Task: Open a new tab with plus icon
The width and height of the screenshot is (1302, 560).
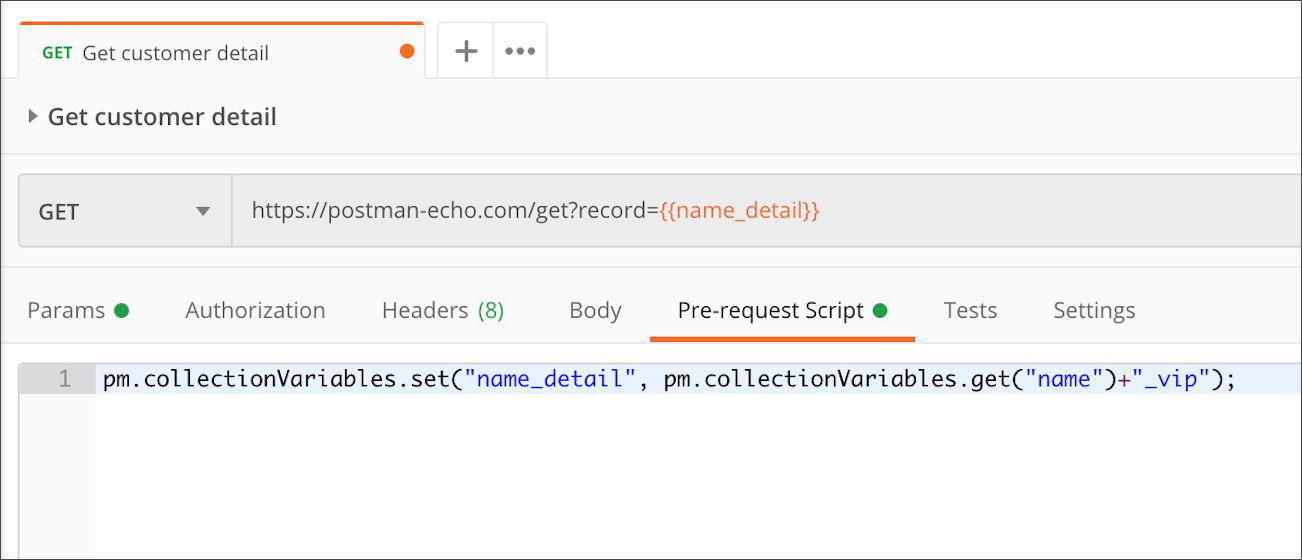Action: tap(466, 51)
